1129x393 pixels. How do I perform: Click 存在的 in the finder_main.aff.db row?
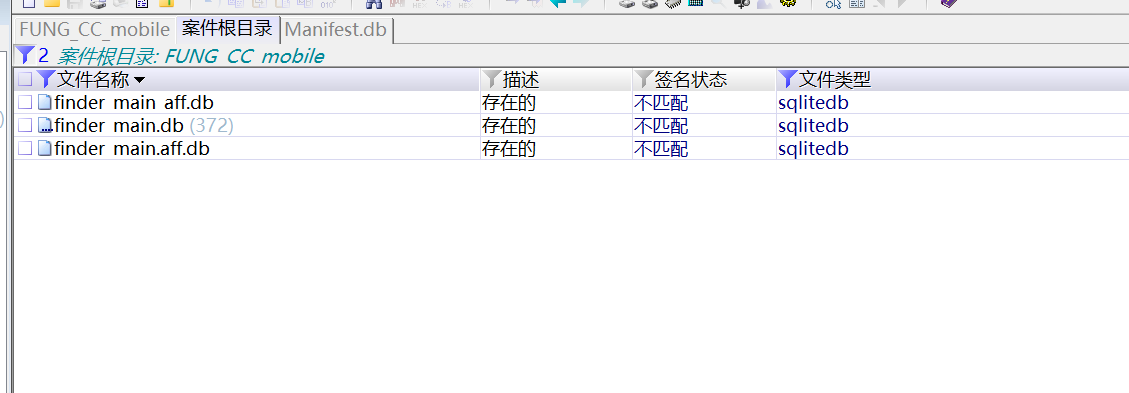pos(509,148)
